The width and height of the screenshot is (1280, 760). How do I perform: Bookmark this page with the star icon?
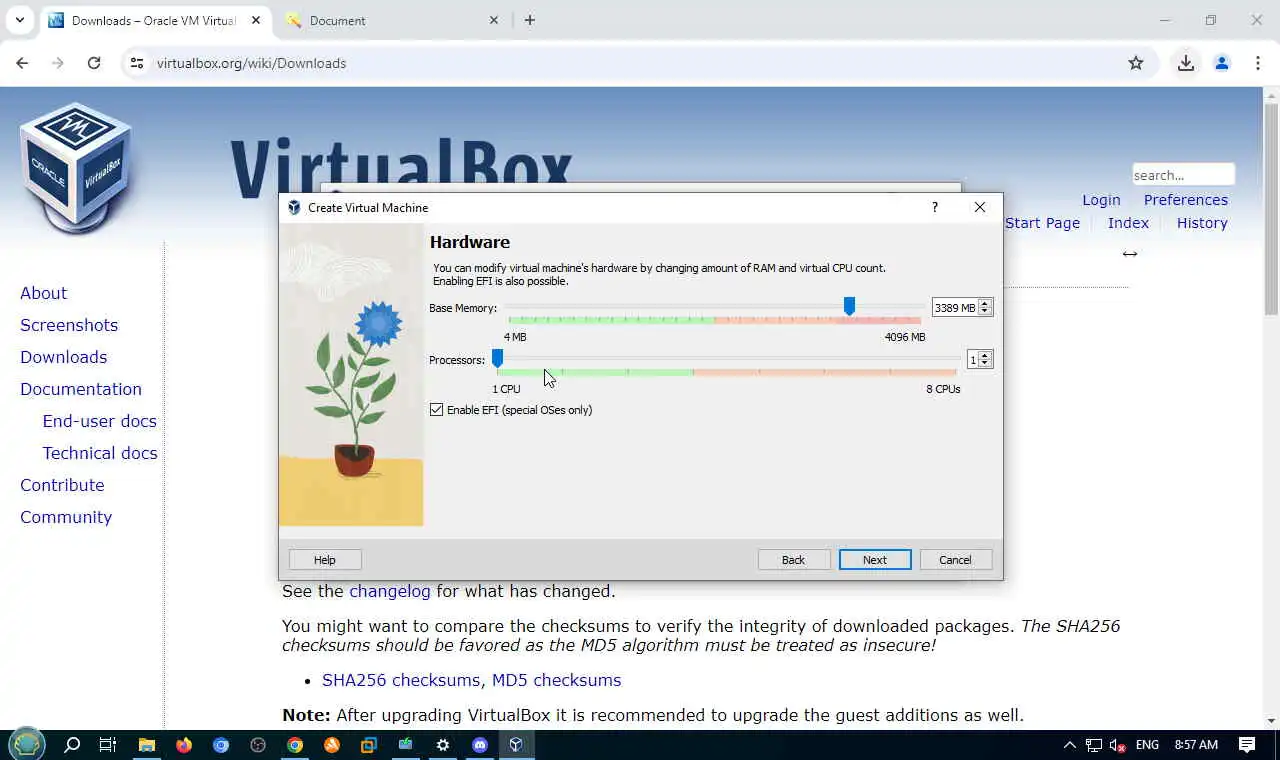tap(1136, 63)
